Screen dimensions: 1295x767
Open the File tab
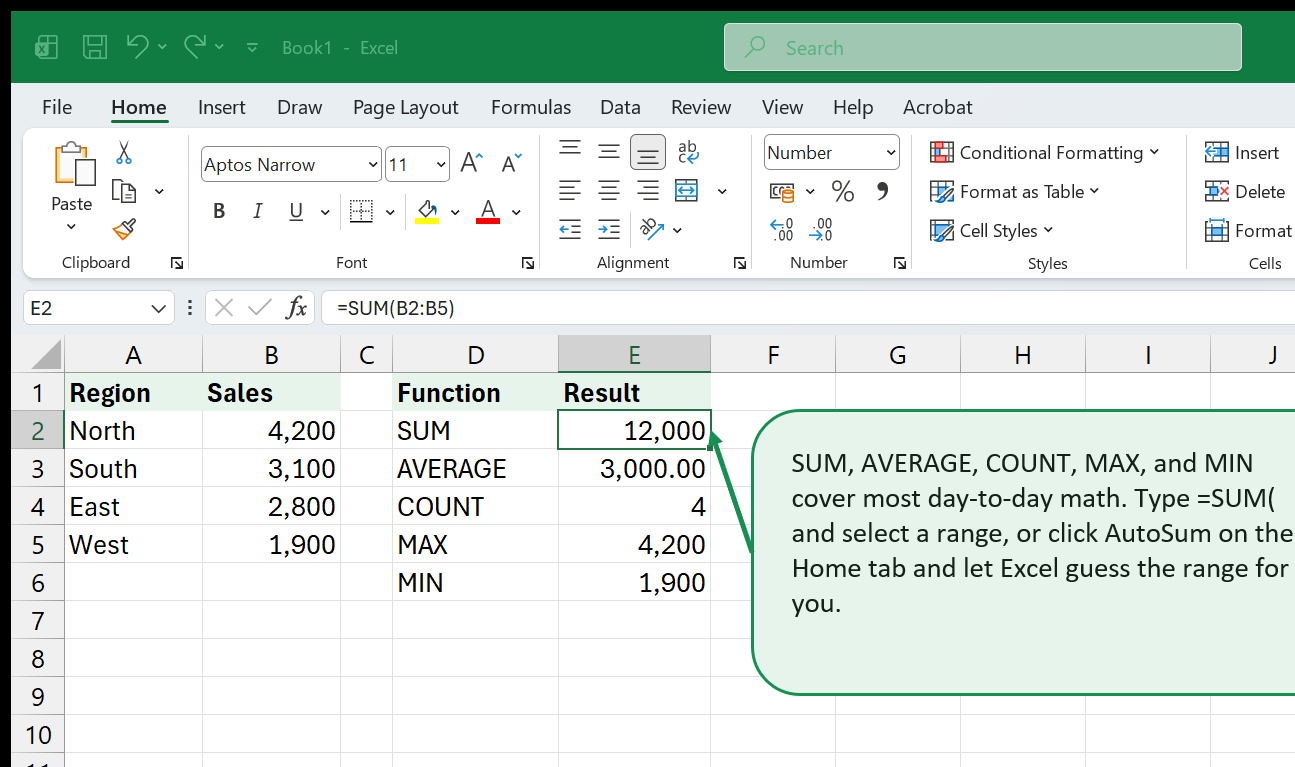(x=57, y=107)
